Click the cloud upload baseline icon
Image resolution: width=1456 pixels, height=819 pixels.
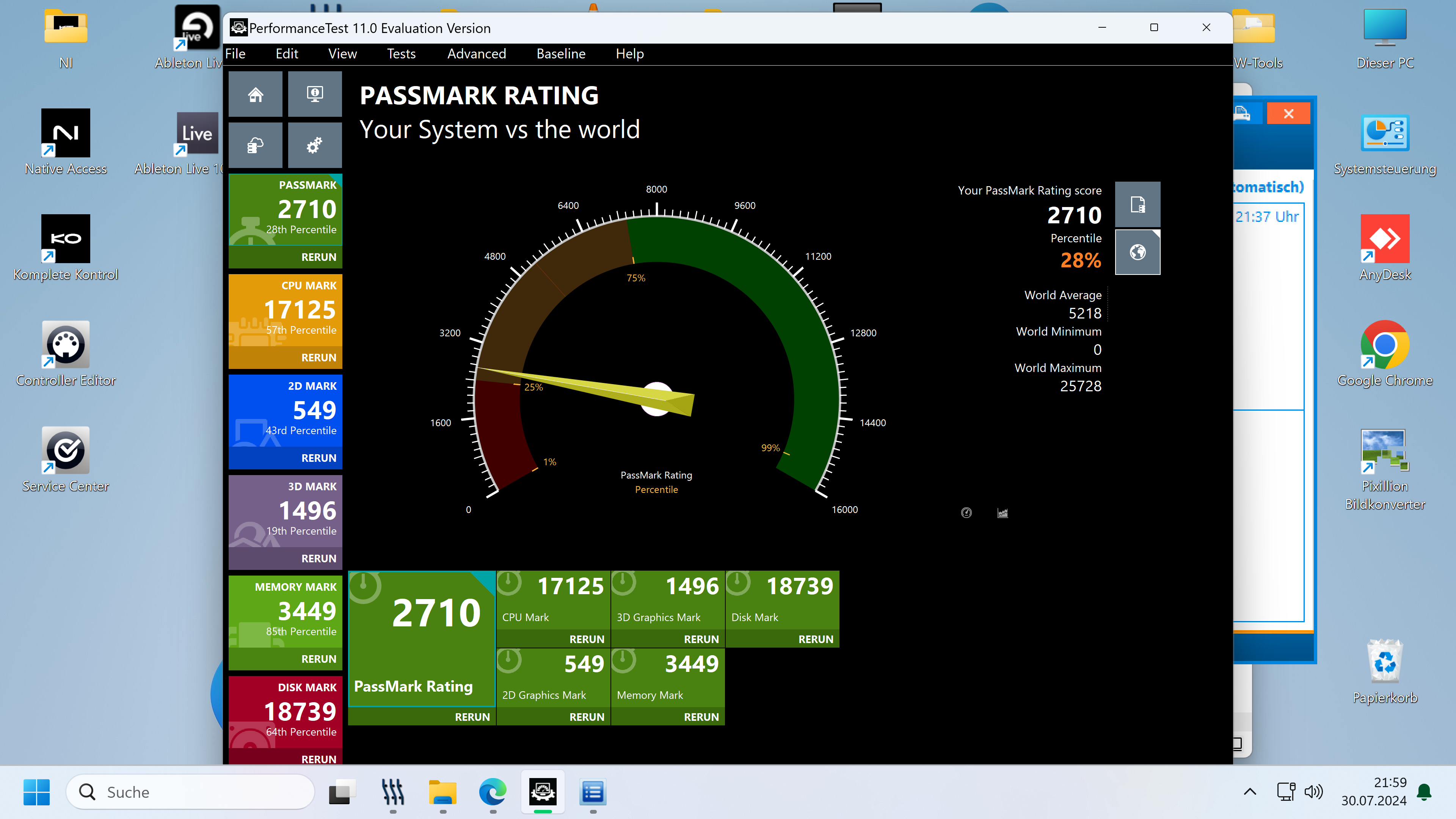256,146
